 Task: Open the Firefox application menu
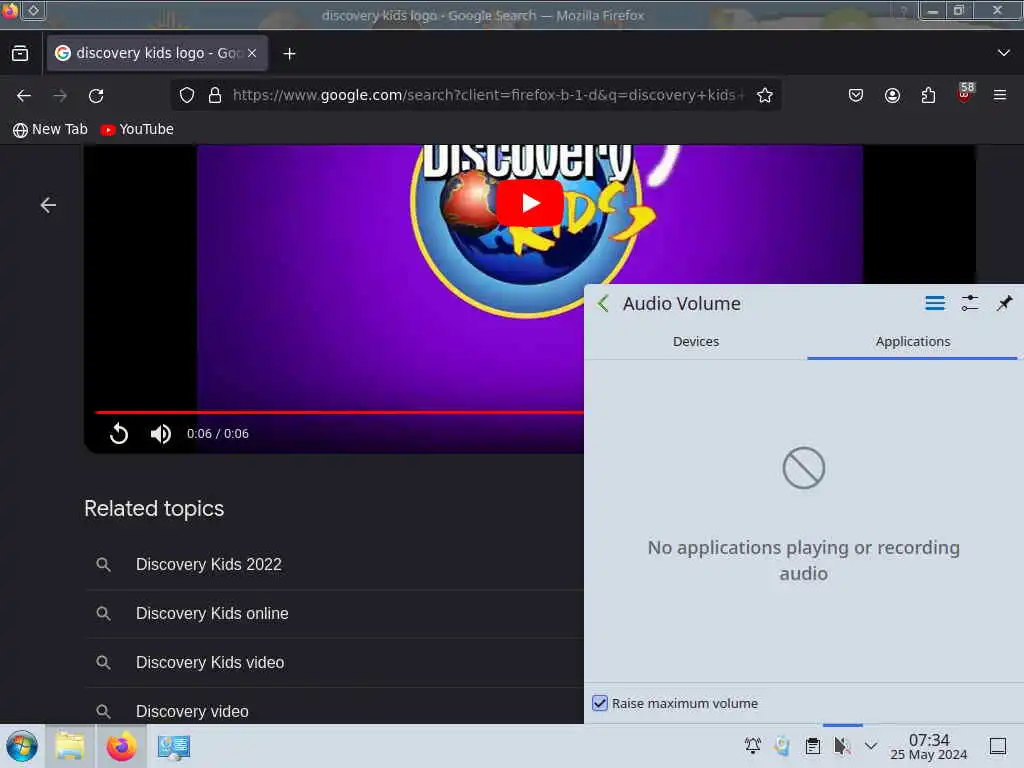tap(1000, 95)
